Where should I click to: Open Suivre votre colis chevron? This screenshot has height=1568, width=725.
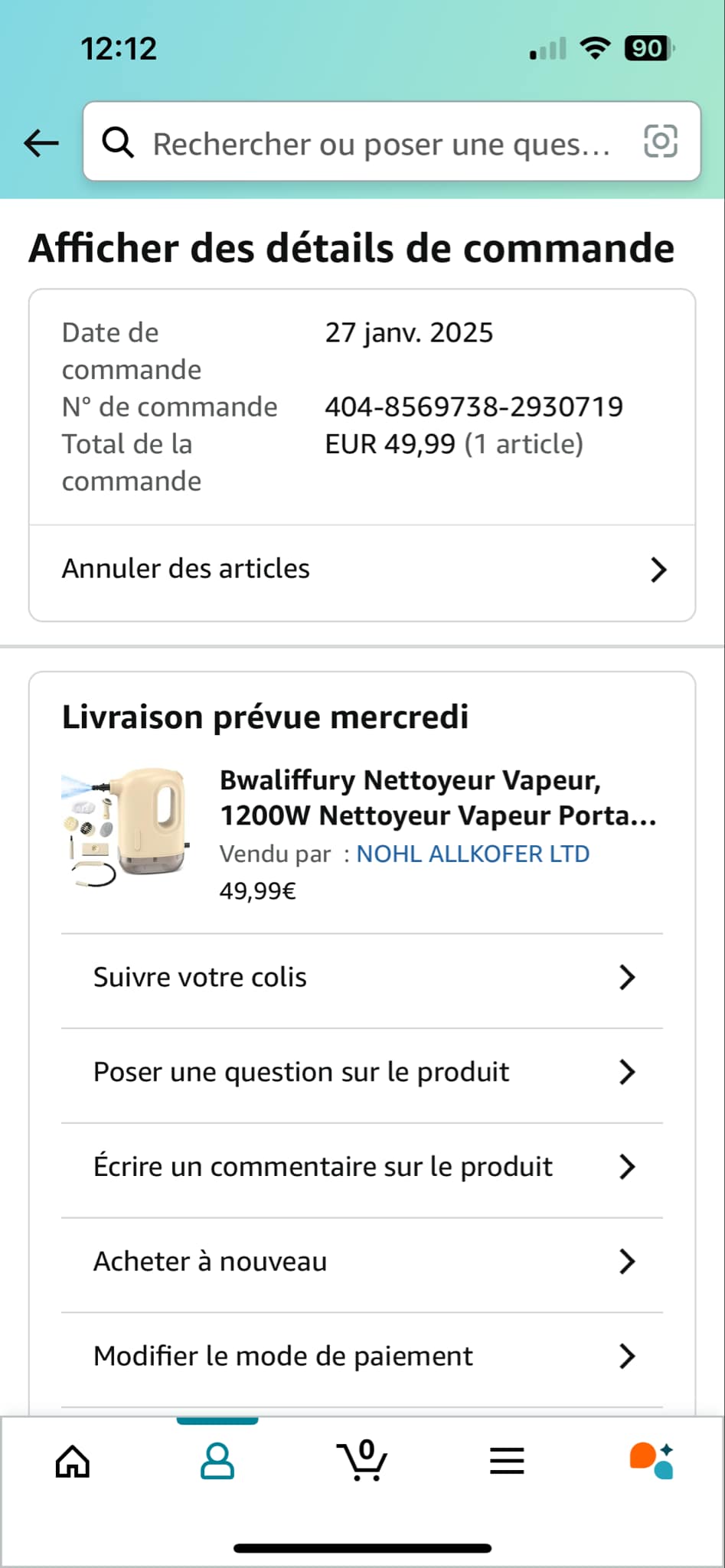(x=627, y=978)
